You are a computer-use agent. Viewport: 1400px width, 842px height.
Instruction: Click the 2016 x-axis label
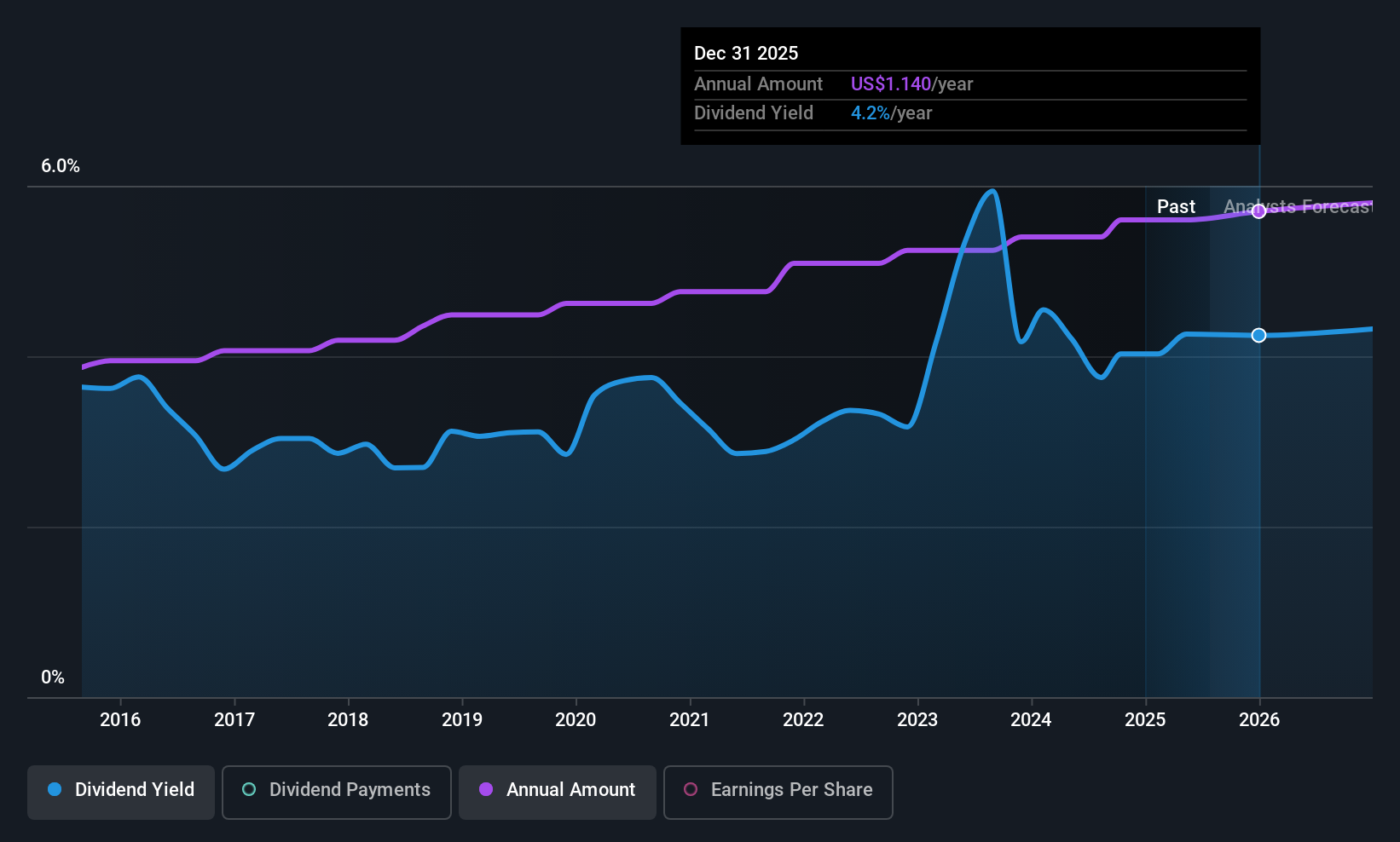point(120,719)
